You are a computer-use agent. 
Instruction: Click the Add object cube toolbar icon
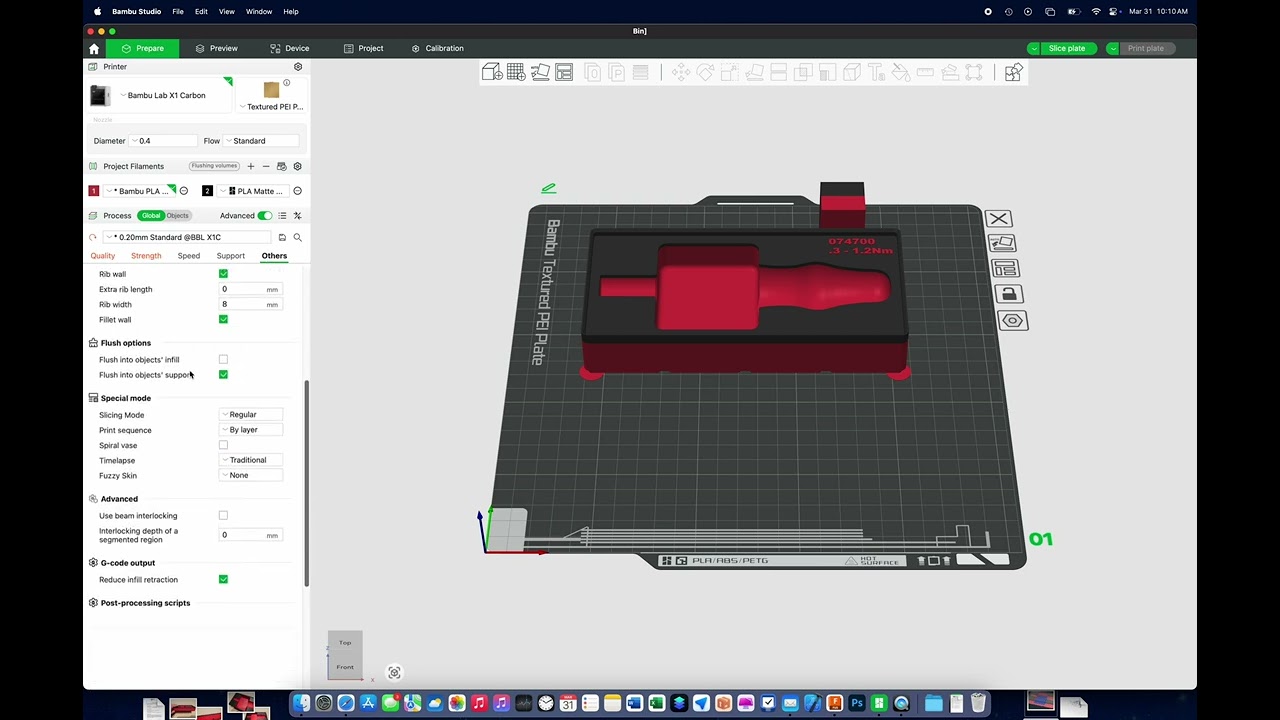coord(492,72)
